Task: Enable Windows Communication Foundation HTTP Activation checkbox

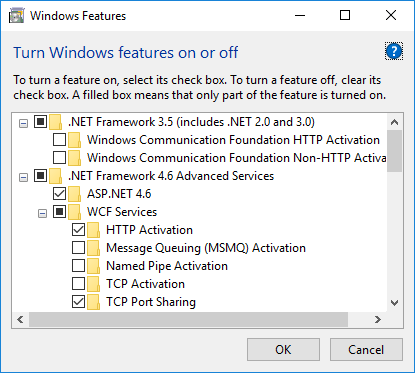Action: point(59,140)
